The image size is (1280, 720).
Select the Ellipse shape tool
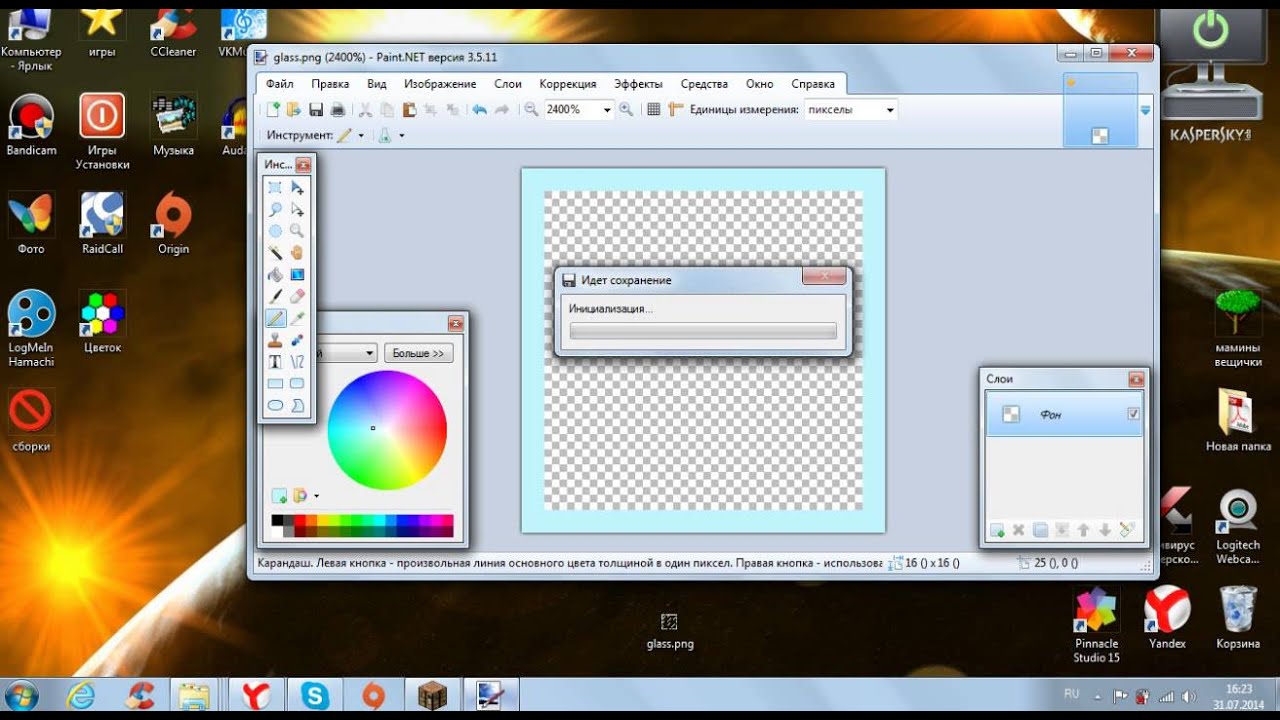[x=275, y=406]
